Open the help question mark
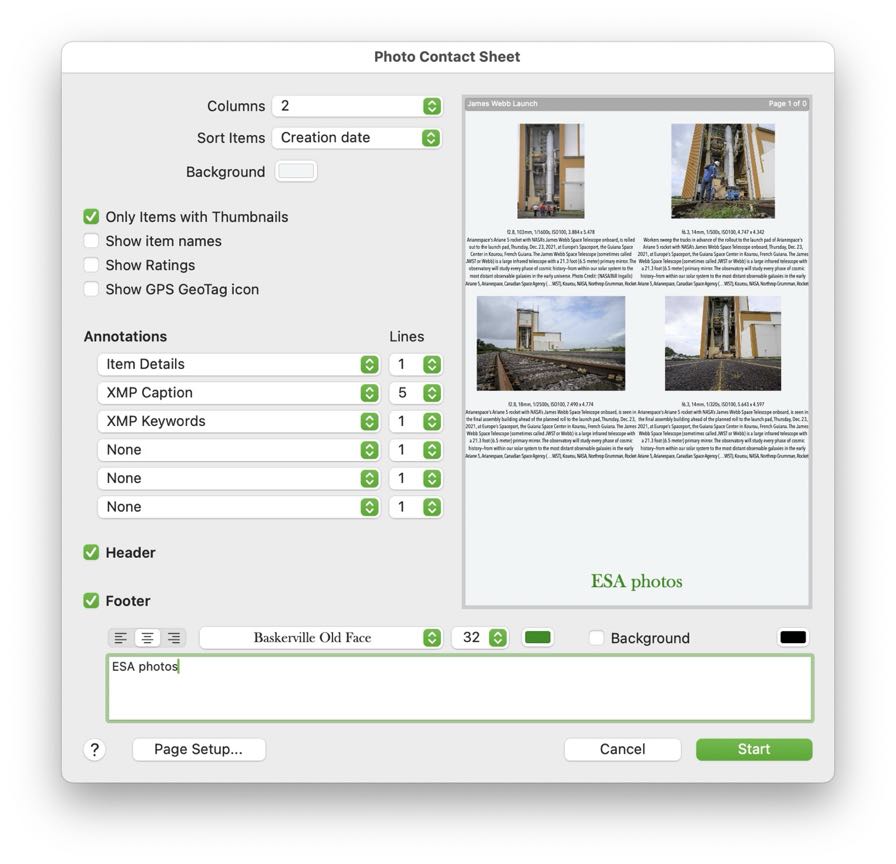 [95, 750]
